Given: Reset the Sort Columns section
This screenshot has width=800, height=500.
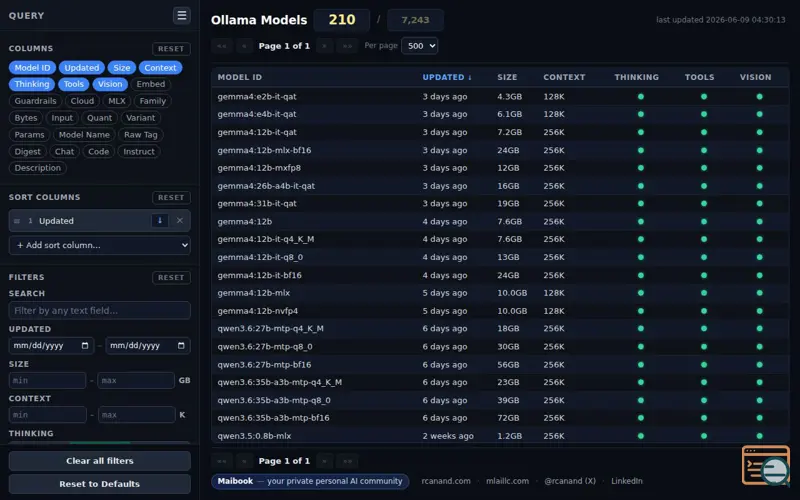Looking at the screenshot, I should coord(171,197).
